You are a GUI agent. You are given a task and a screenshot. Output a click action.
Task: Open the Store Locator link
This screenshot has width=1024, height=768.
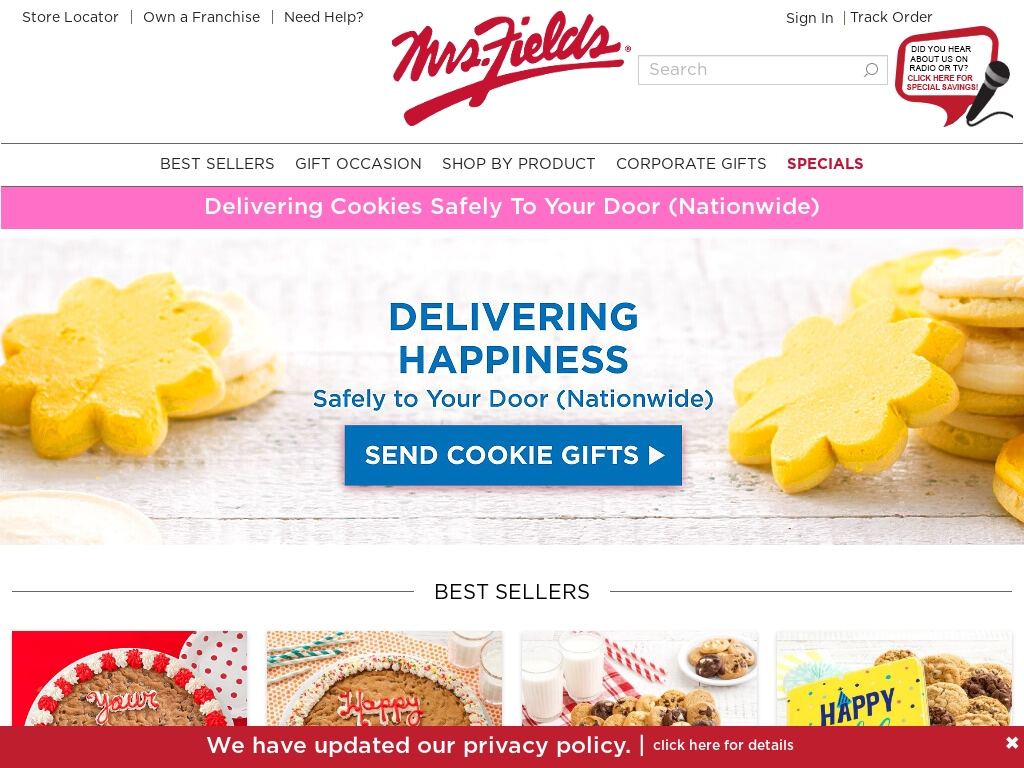pyautogui.click(x=71, y=17)
